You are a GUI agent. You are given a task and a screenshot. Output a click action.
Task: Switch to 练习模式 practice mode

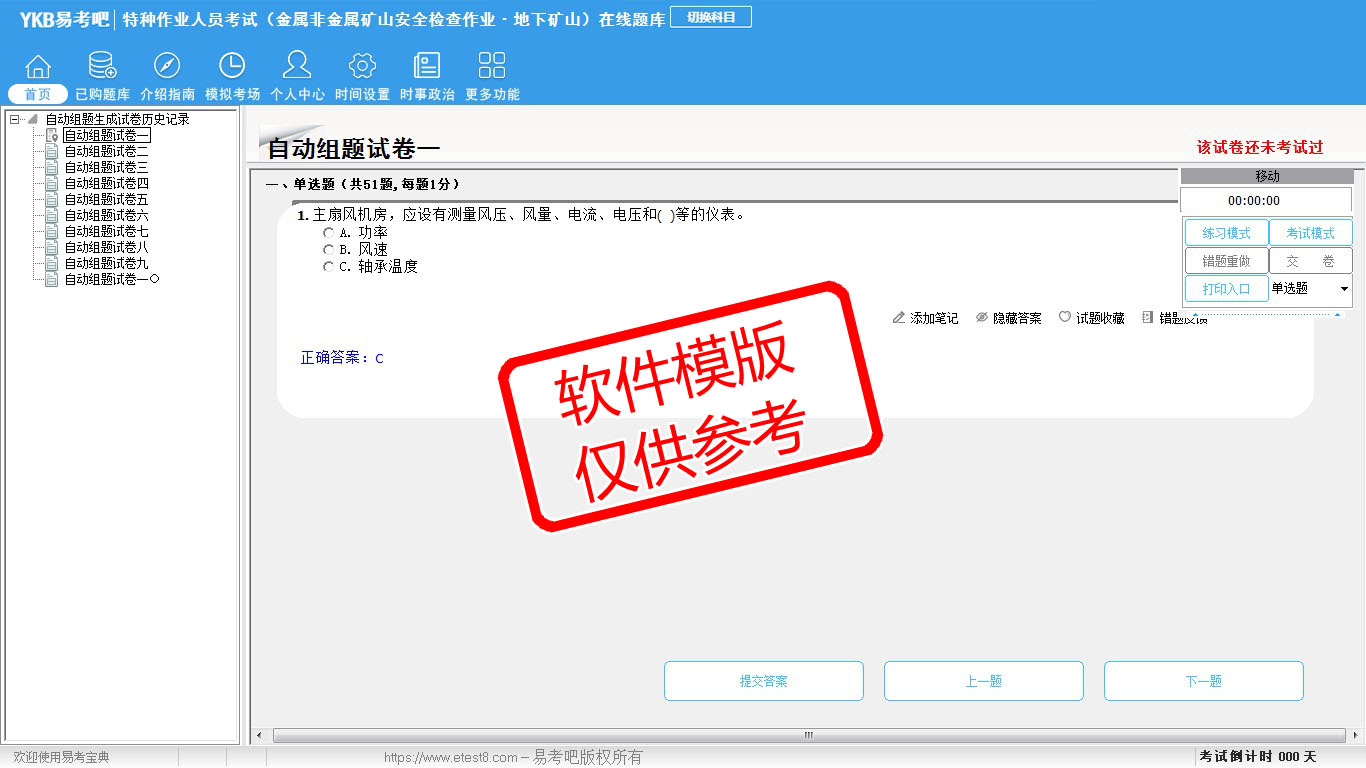coord(1226,233)
